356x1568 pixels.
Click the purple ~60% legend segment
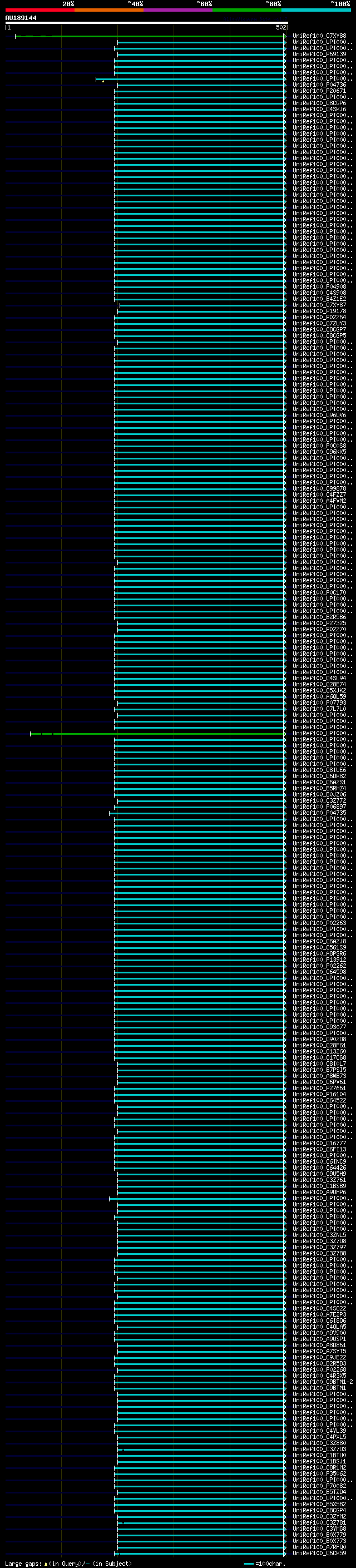pos(179,10)
